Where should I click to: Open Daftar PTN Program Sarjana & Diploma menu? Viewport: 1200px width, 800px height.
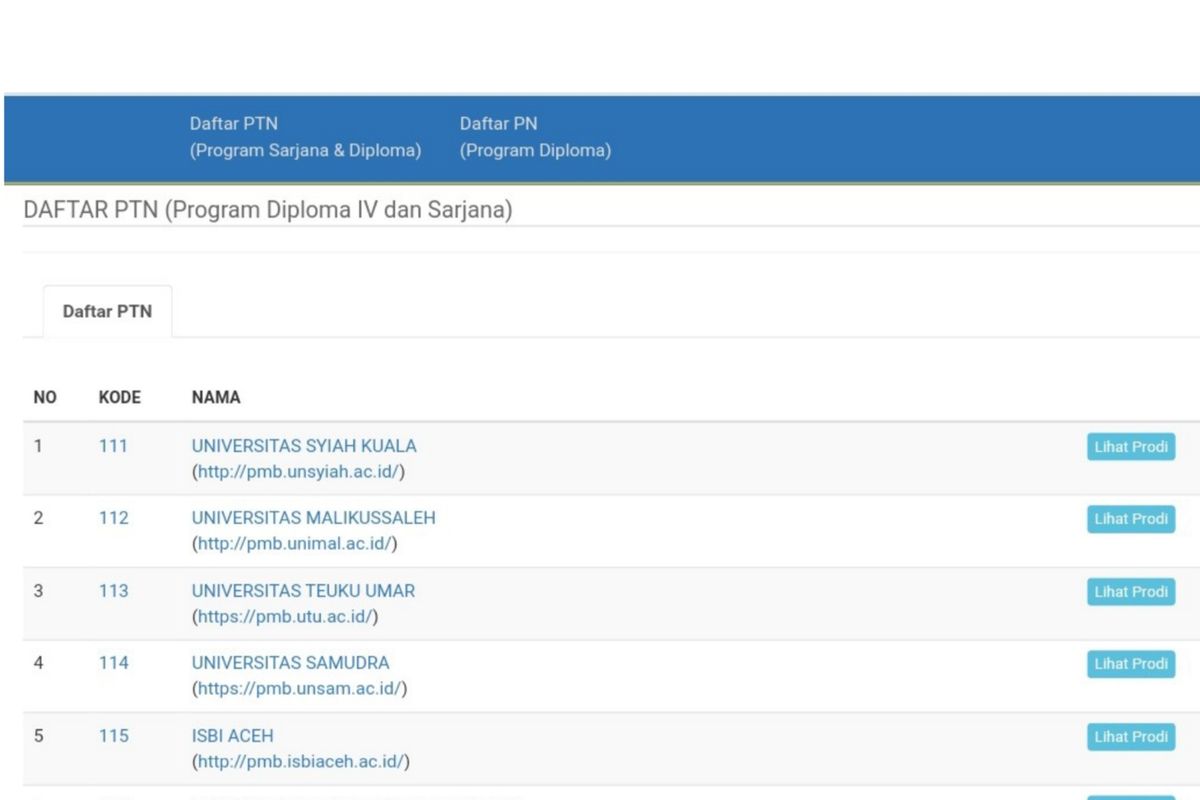coord(305,137)
